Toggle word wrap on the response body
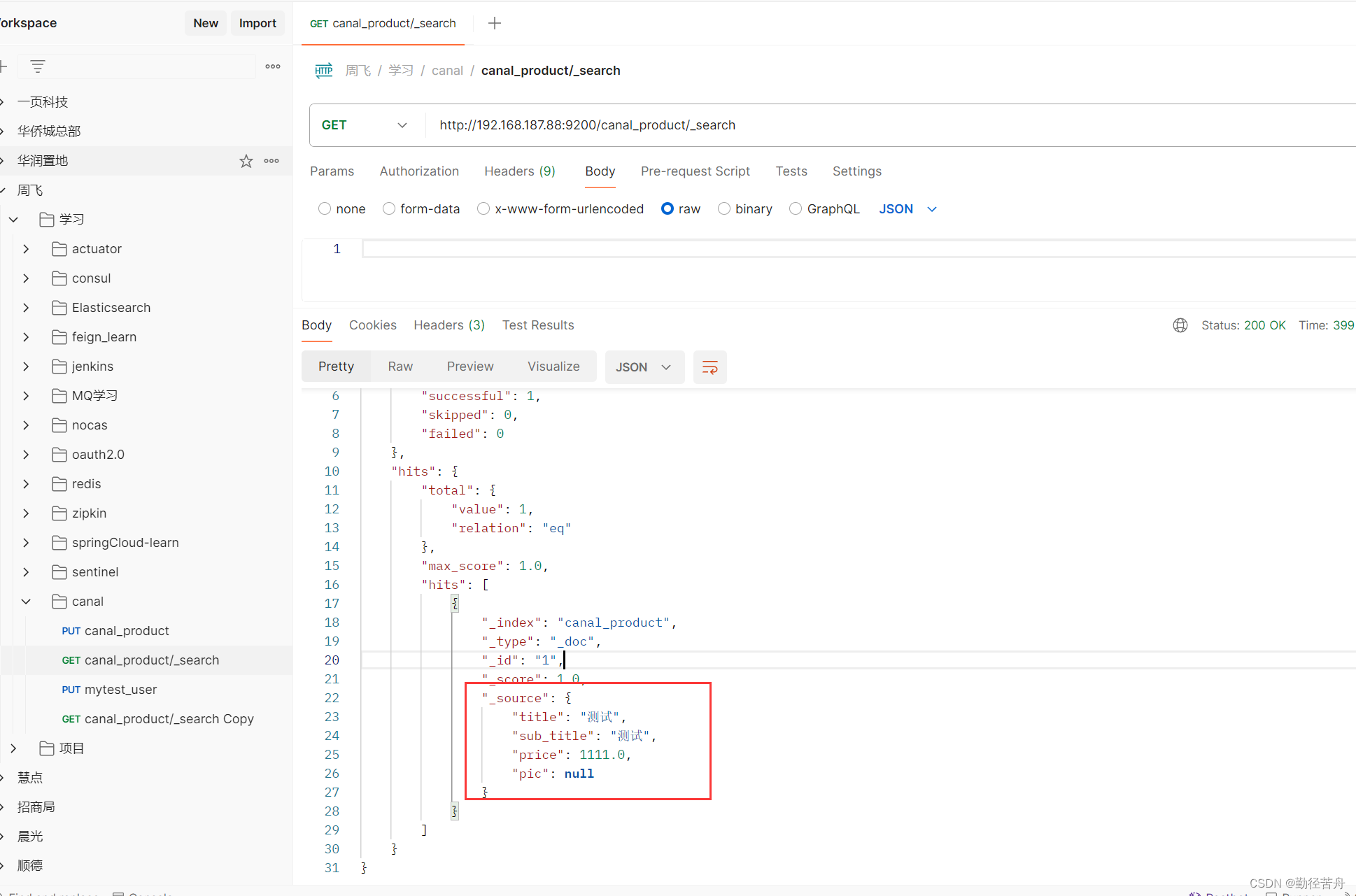Screen dimensions: 1356x896 (x=709, y=367)
